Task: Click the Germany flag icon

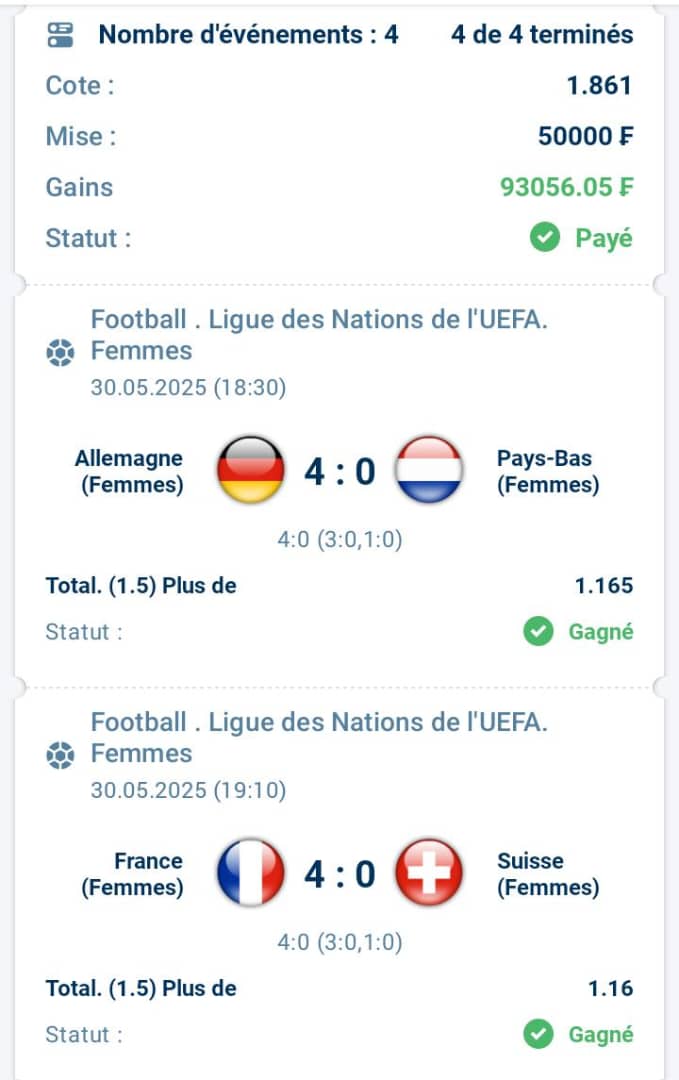Action: pyautogui.click(x=251, y=470)
